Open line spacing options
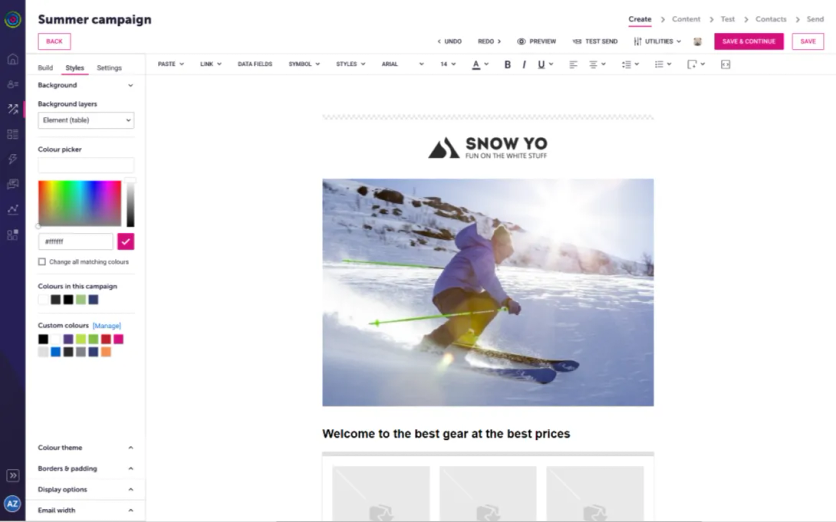The image size is (836, 522). click(630, 65)
